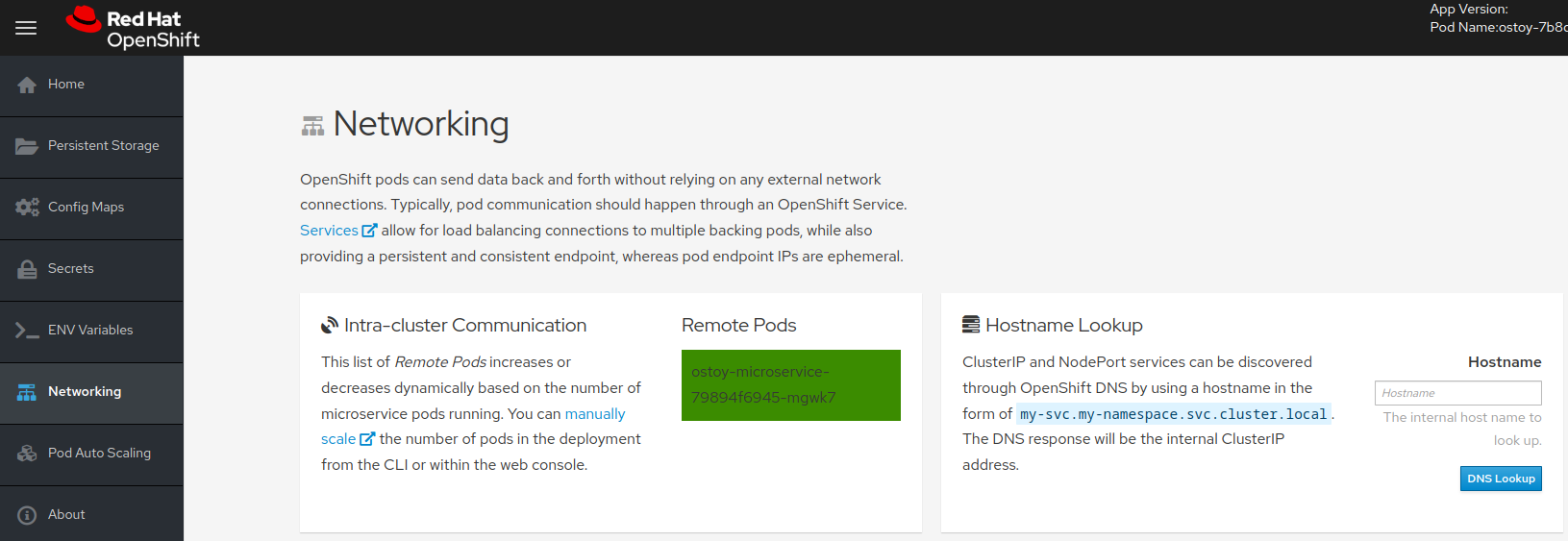Click the 'Networking' page heading
This screenshot has width=1568, height=541.
[421, 124]
